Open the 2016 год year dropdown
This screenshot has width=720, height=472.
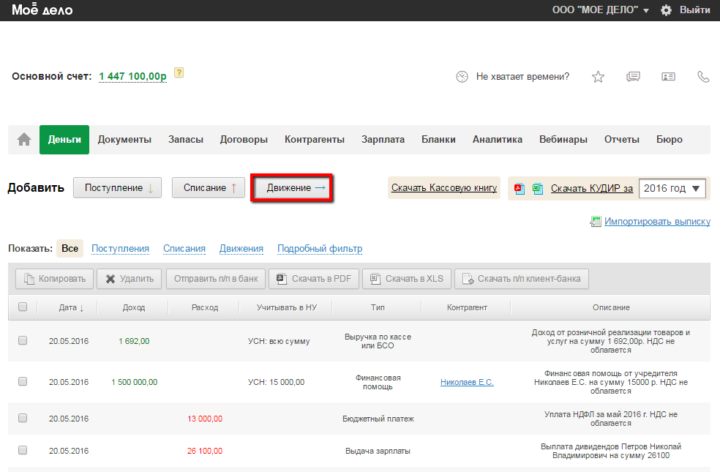(x=673, y=188)
